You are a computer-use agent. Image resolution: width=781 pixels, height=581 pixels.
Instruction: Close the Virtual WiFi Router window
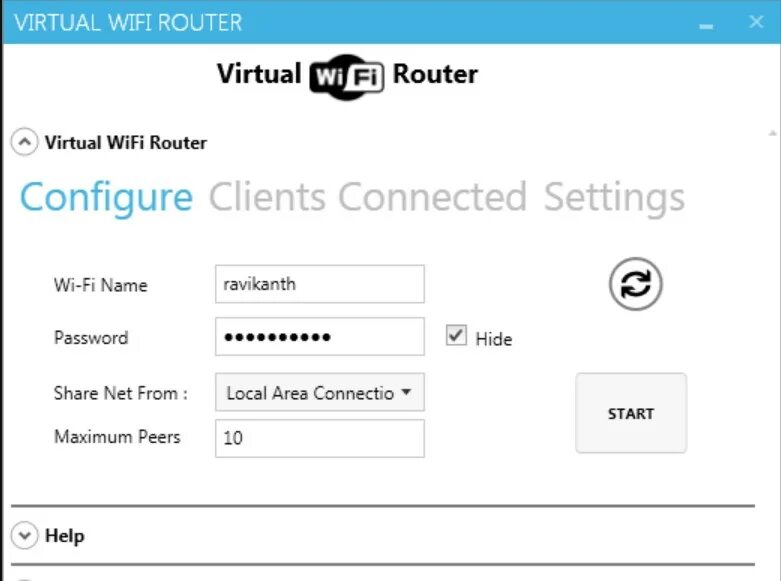click(756, 22)
